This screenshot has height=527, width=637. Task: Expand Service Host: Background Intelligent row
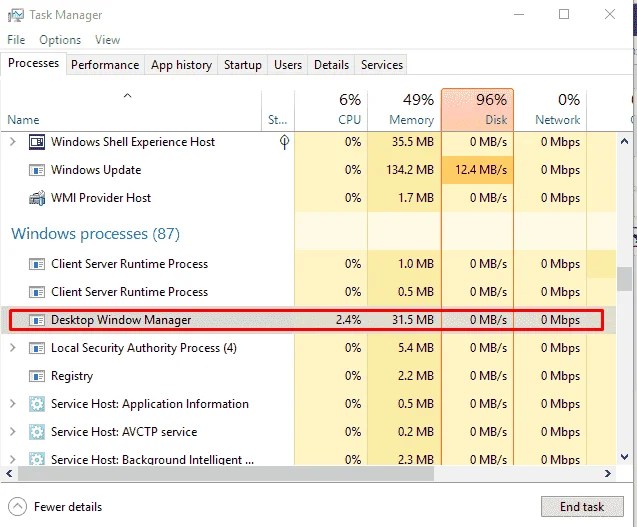coord(13,460)
